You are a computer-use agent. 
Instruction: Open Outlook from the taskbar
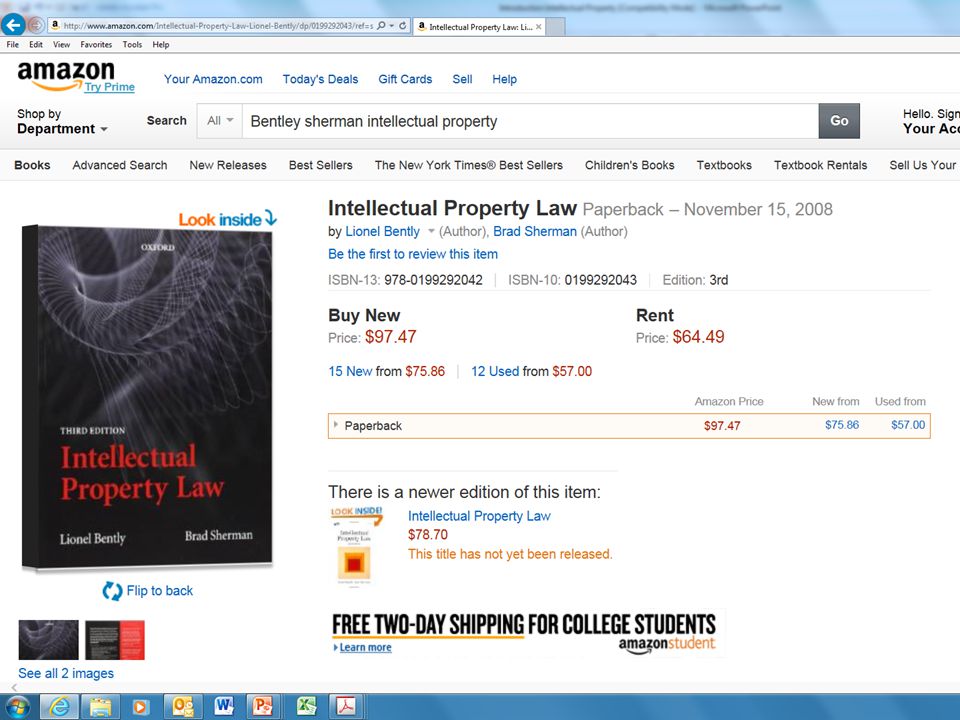click(x=182, y=707)
